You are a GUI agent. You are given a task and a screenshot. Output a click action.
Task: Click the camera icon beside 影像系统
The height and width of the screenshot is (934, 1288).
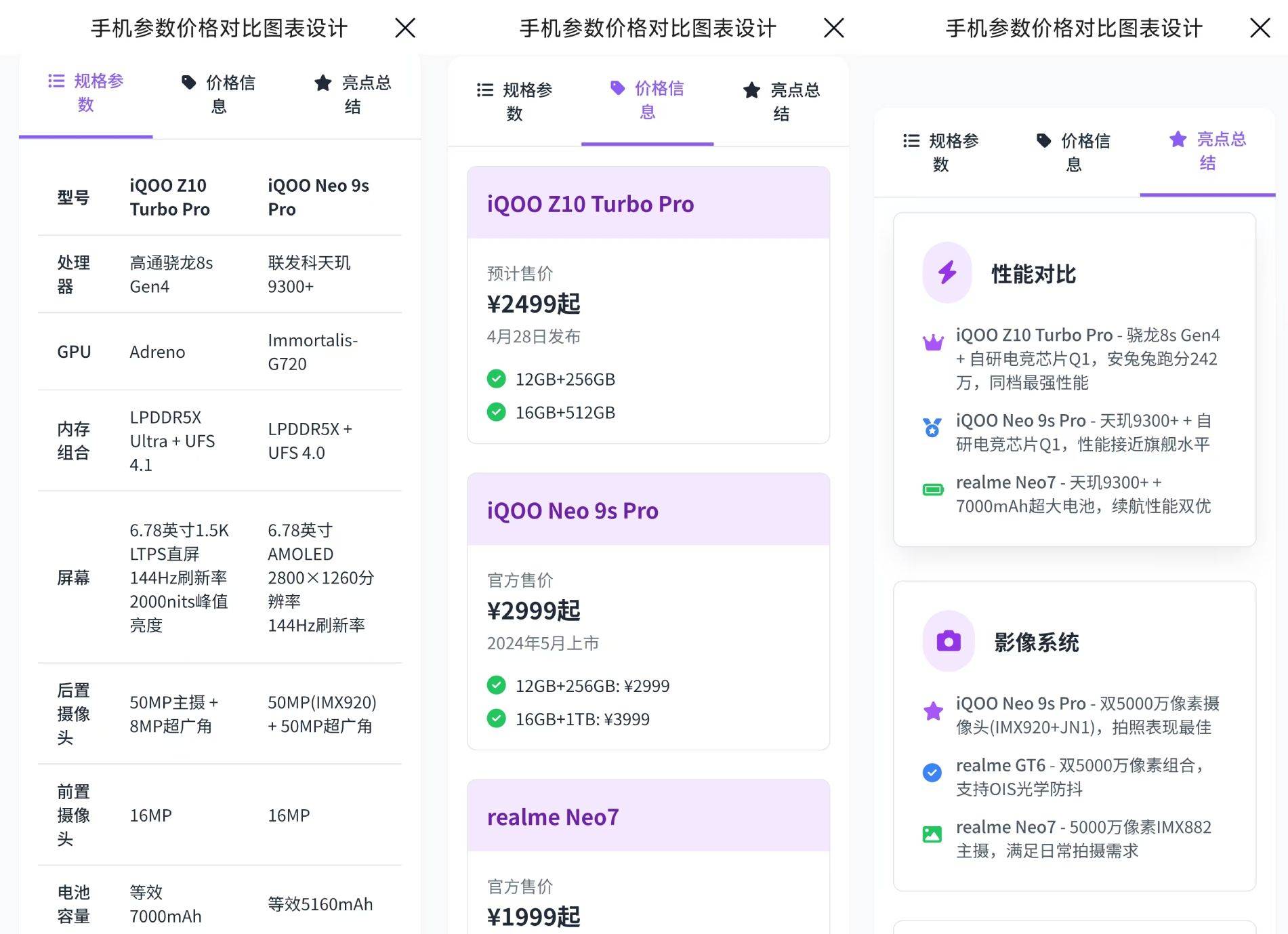click(x=949, y=641)
